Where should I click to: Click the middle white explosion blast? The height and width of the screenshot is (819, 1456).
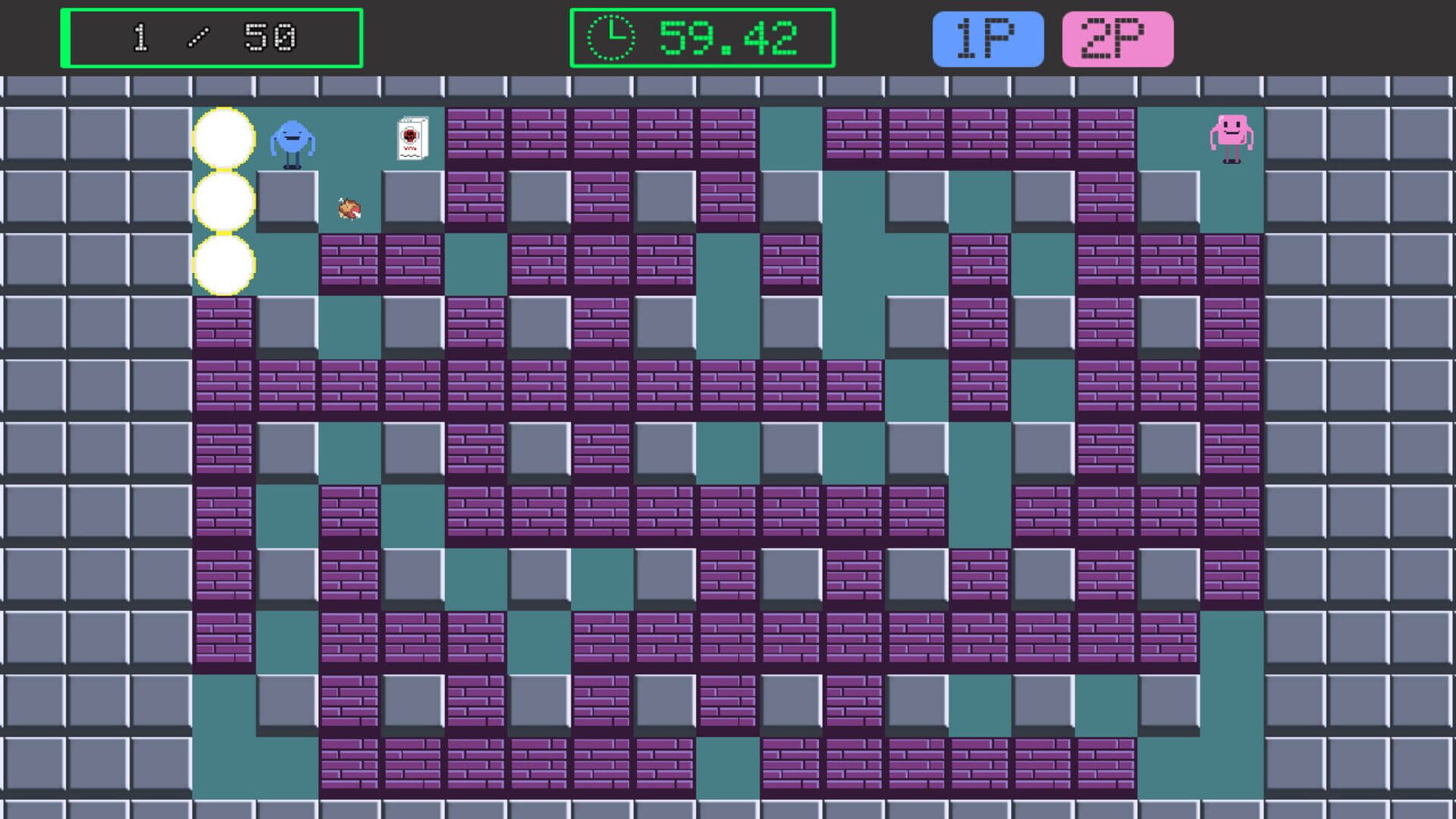click(224, 201)
